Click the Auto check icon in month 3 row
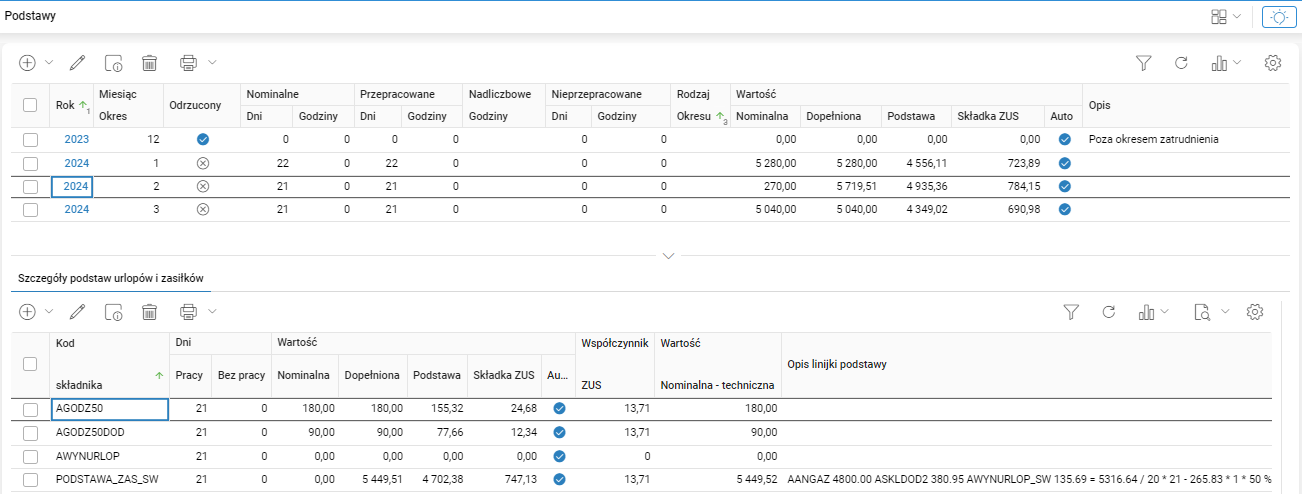Image resolution: width=1302 pixels, height=494 pixels. pos(1064,209)
